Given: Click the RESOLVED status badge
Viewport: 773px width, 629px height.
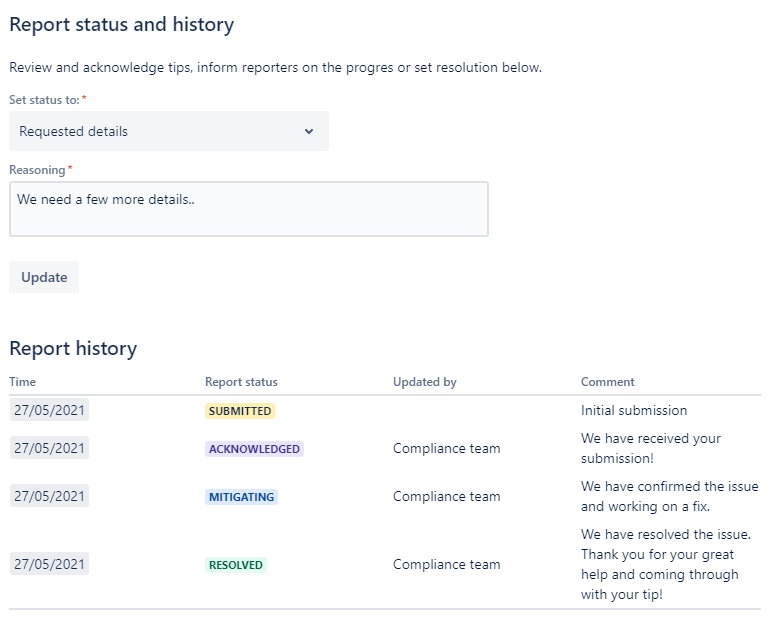Looking at the screenshot, I should coord(236,565).
